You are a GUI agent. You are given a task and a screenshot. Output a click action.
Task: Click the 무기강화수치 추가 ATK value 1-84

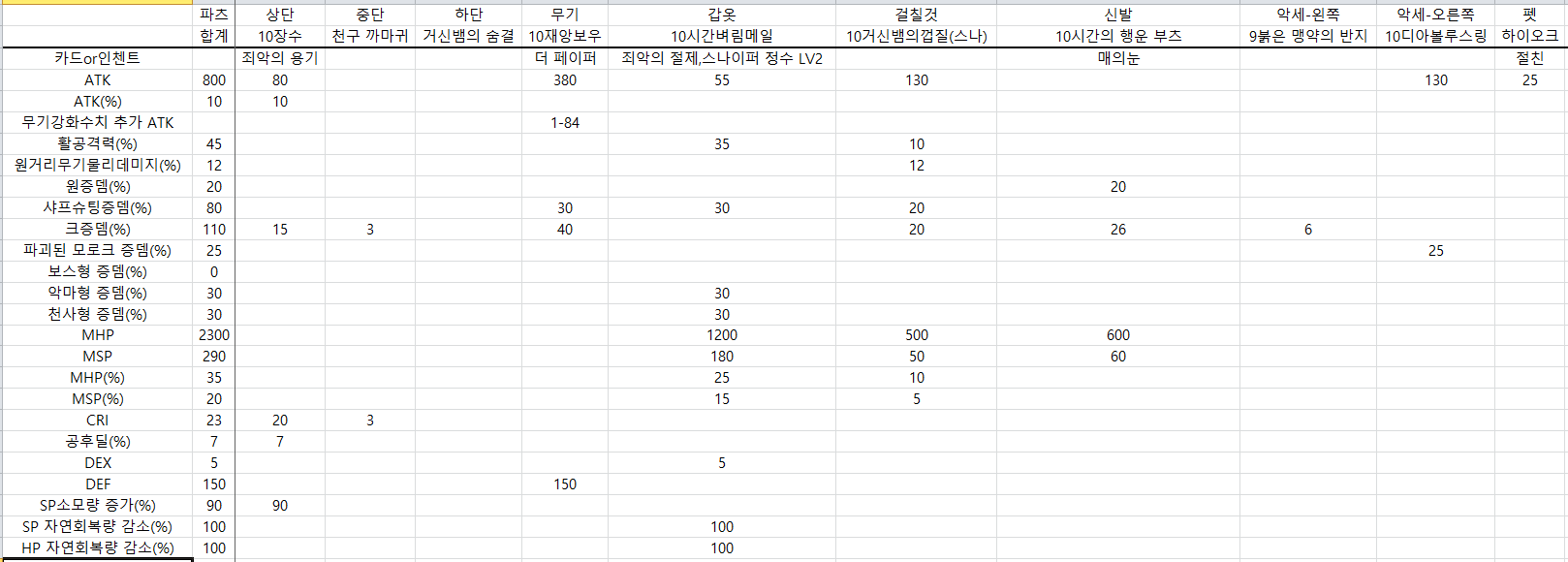[564, 123]
